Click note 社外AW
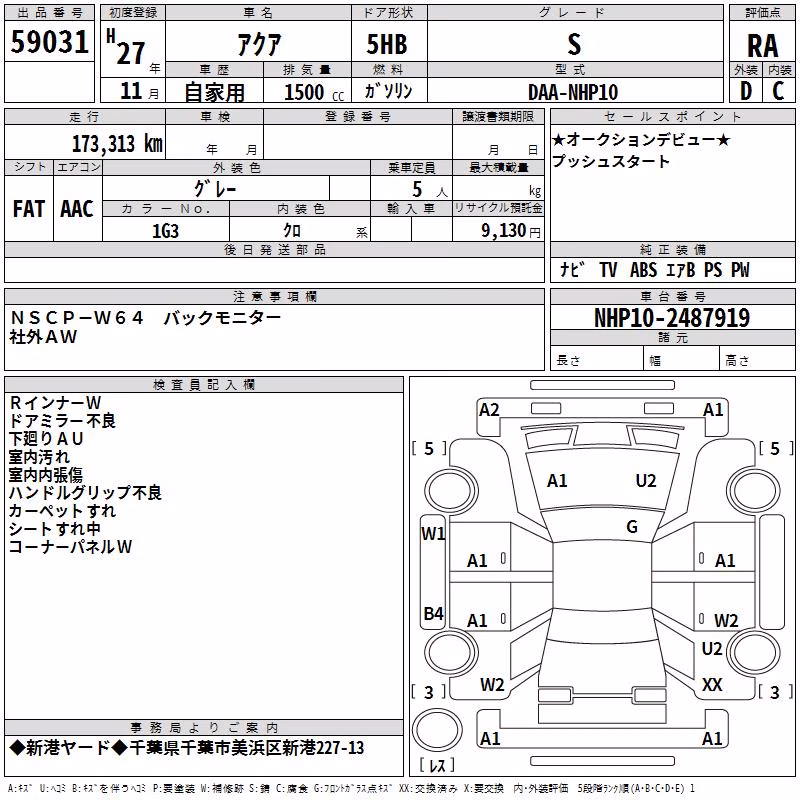 tap(43, 337)
